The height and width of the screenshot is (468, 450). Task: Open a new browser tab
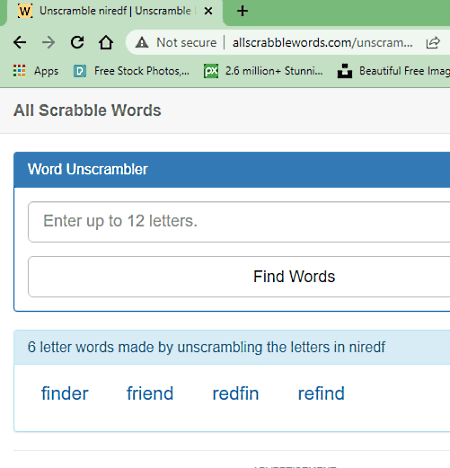coord(242,11)
